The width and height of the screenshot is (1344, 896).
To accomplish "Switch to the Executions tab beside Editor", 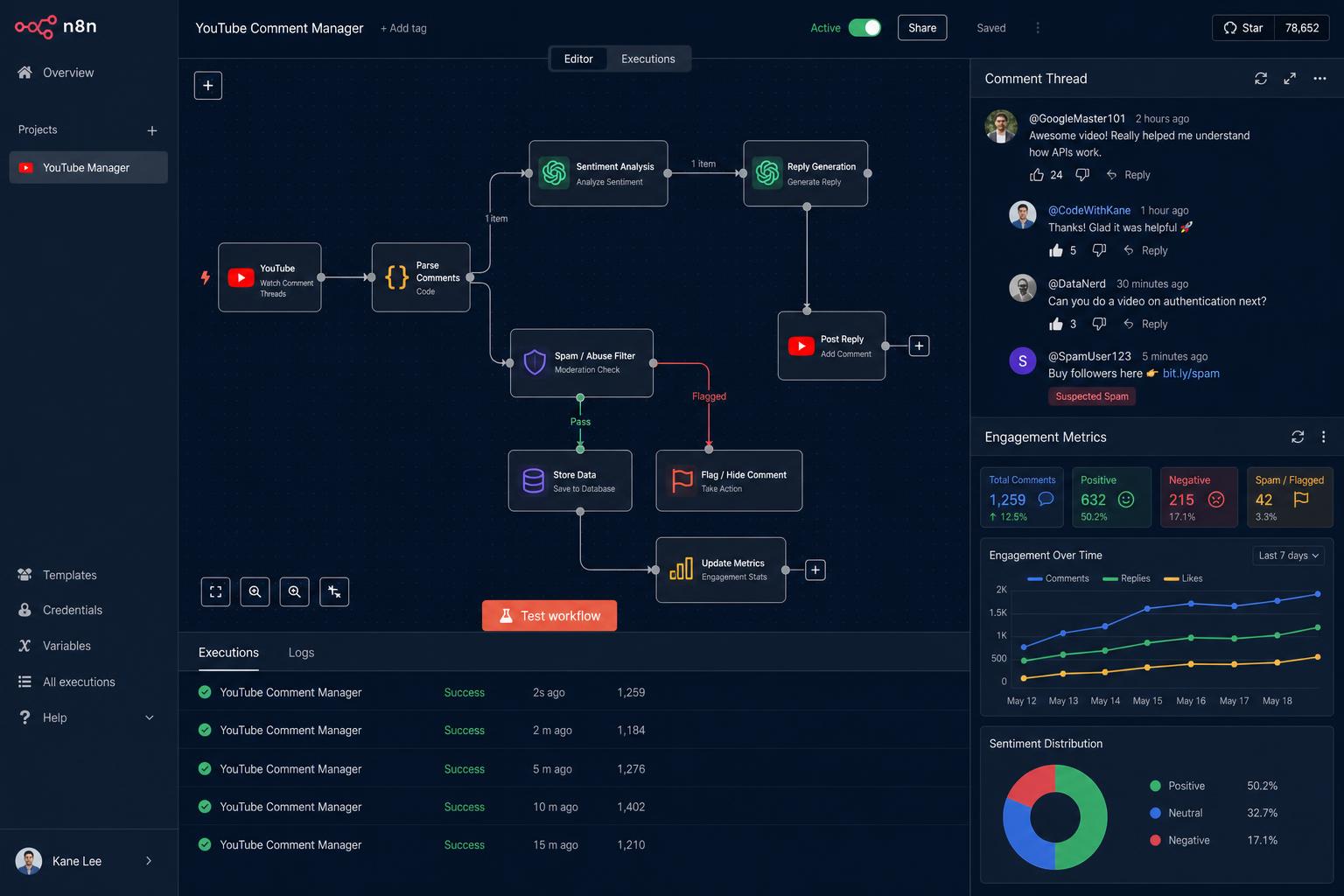I will [x=648, y=59].
